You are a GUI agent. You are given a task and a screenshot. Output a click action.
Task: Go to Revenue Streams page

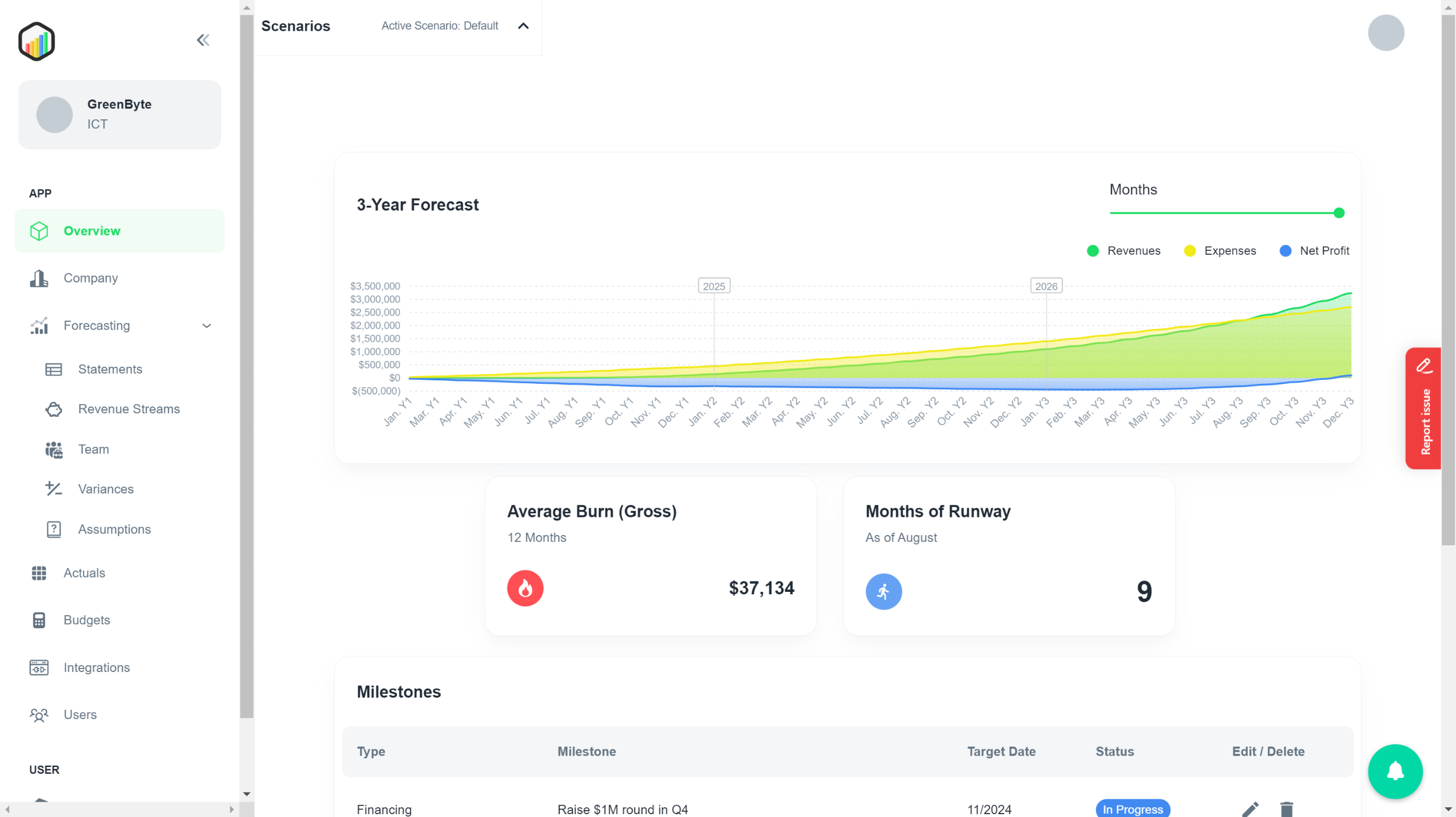(129, 409)
